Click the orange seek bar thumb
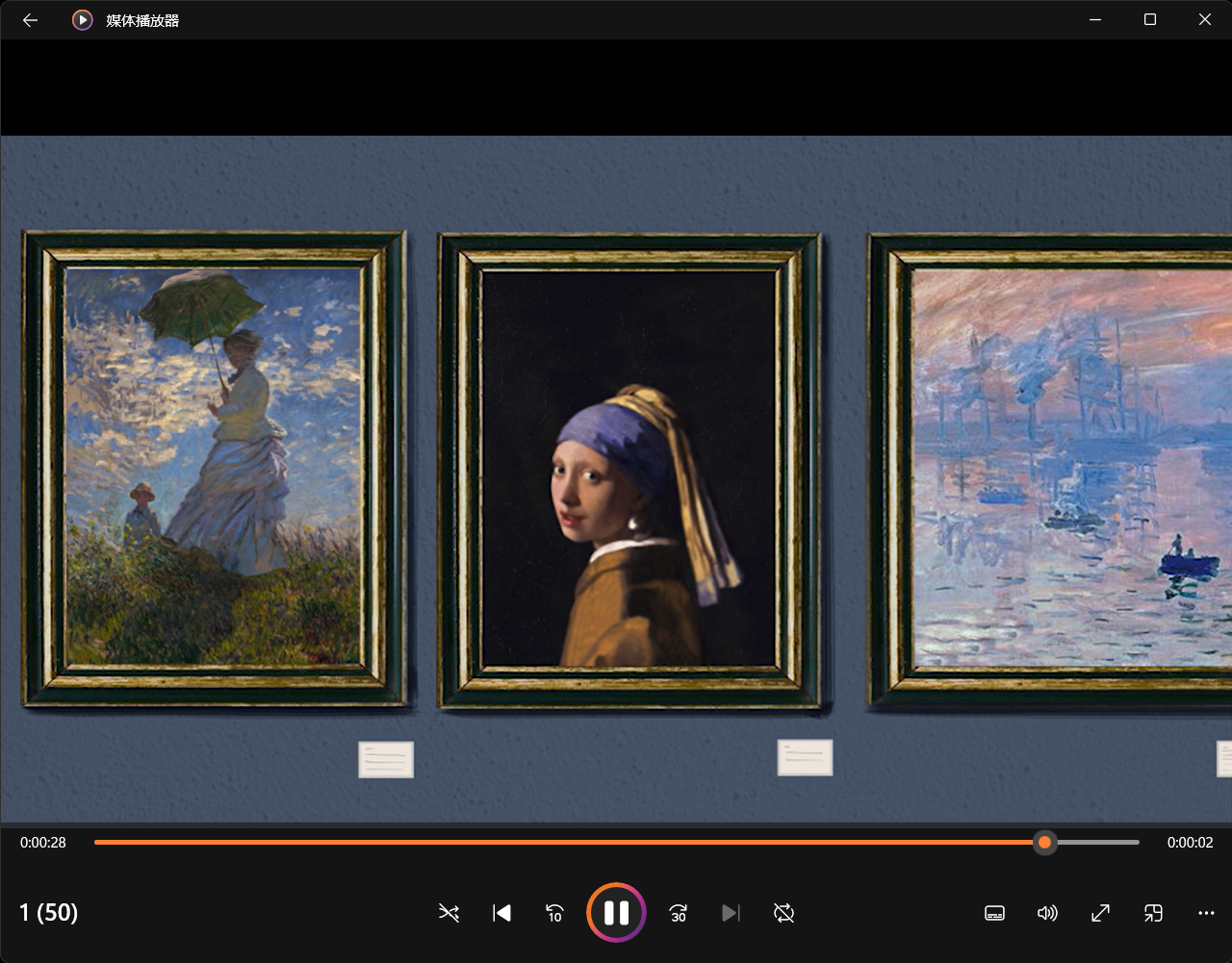This screenshot has width=1232, height=963. (1044, 843)
